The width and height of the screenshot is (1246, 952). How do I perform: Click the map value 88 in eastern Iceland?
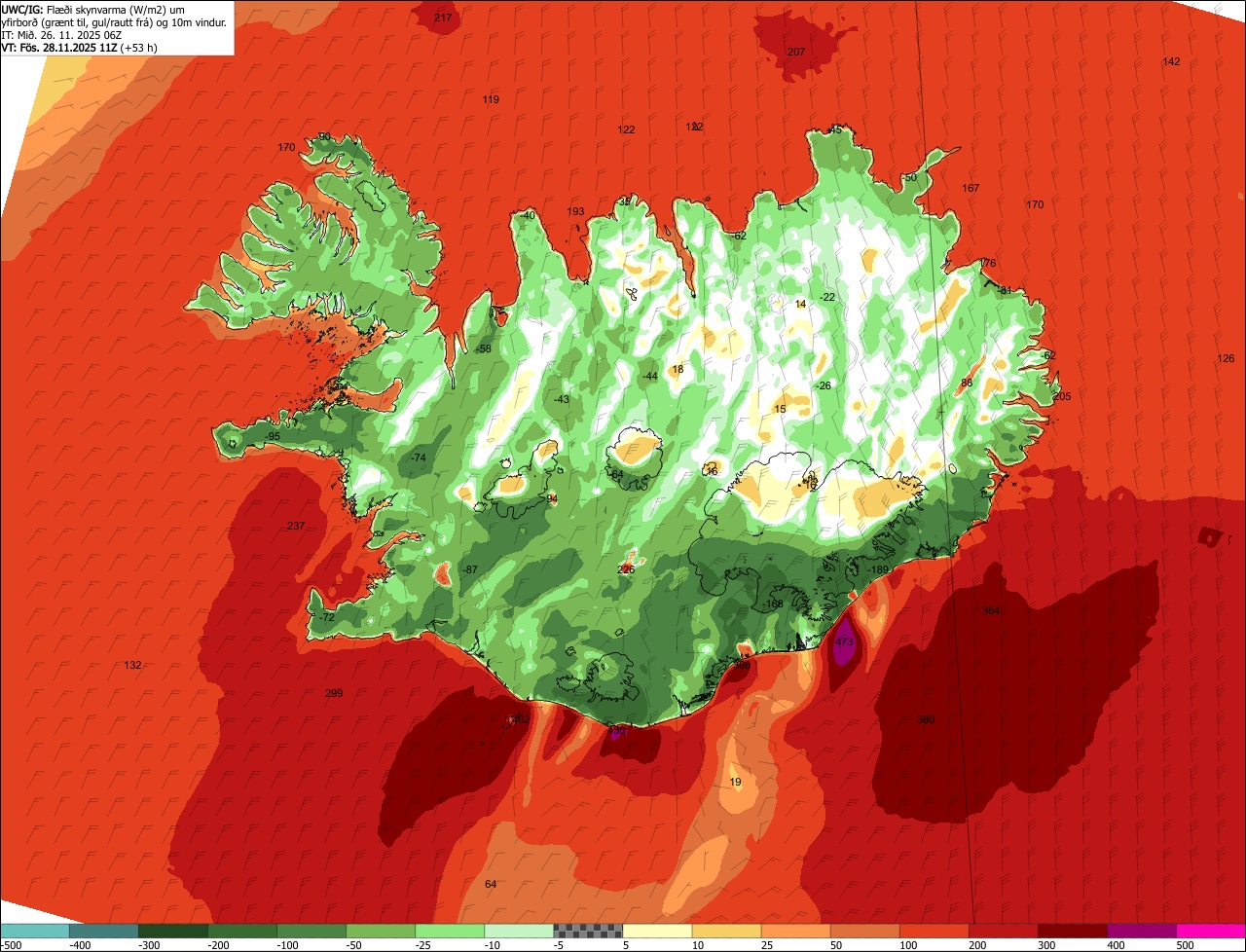click(967, 383)
